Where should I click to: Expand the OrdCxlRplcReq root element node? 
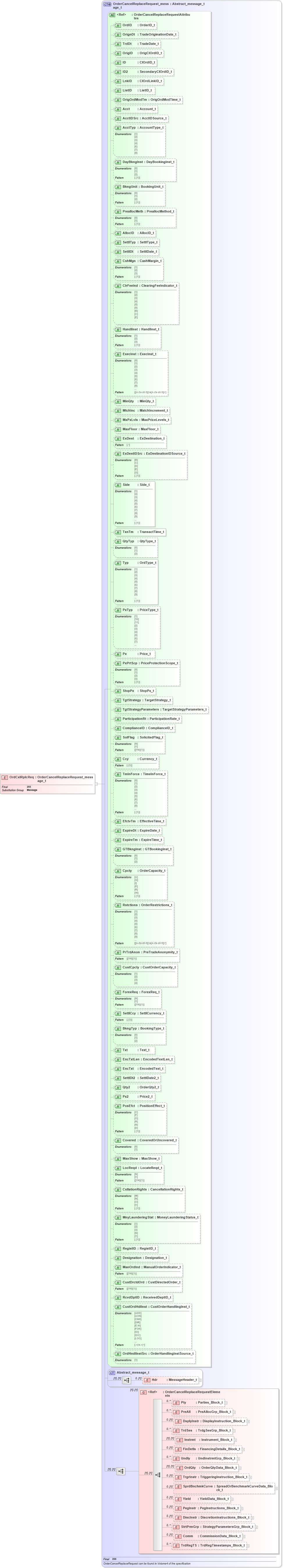click(x=97, y=784)
